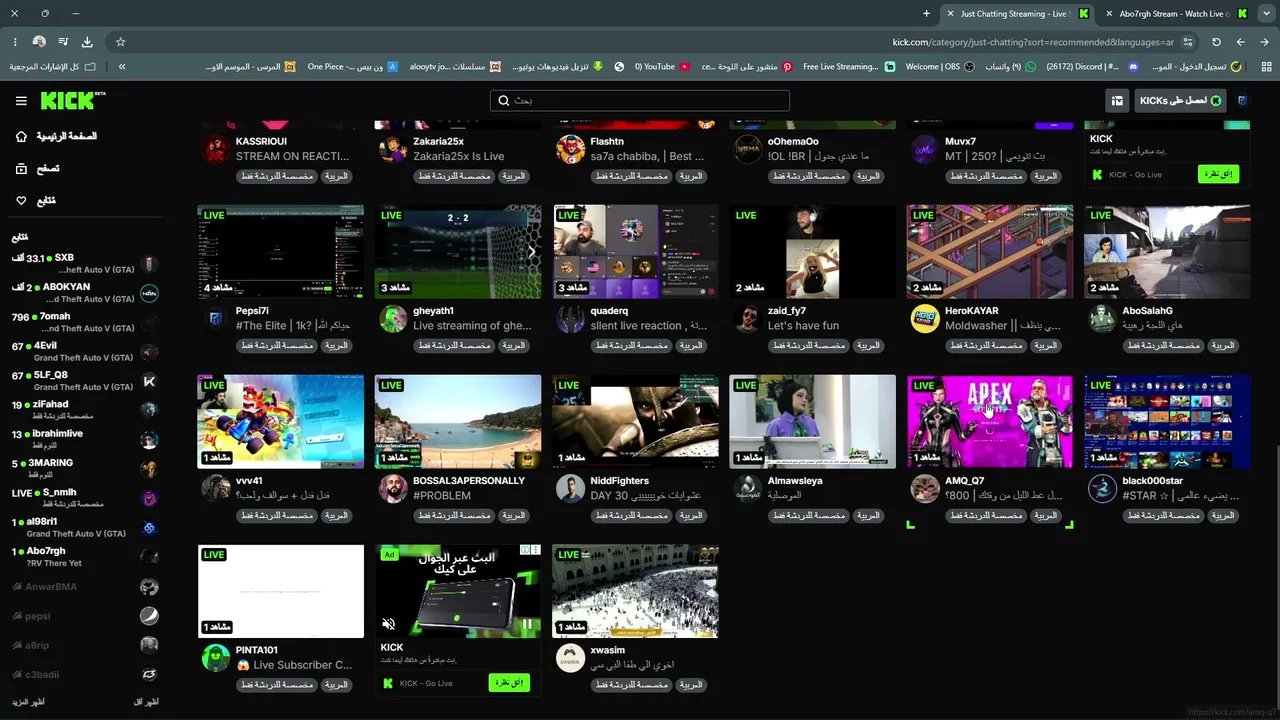
Task: Open the all bookmarks folder
Action: coord(53,67)
